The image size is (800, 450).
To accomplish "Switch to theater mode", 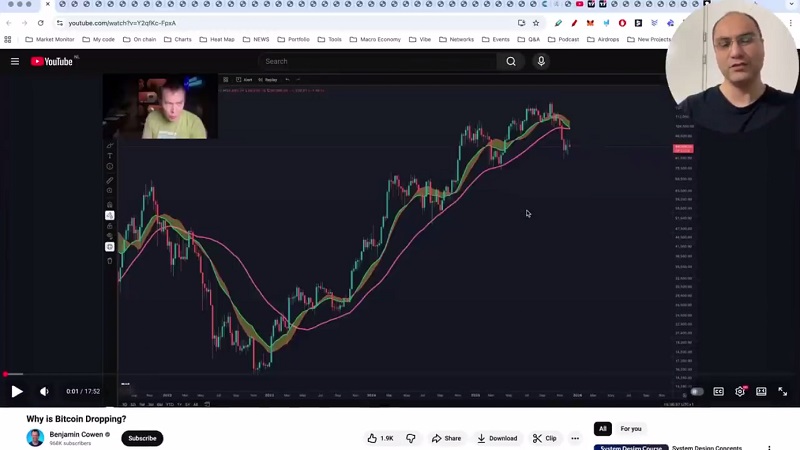I will click(x=761, y=391).
